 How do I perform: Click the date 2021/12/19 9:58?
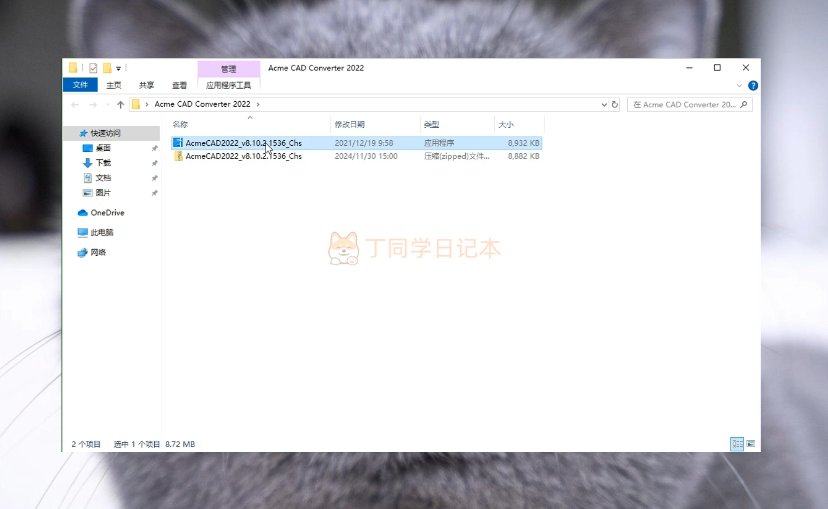coord(364,143)
